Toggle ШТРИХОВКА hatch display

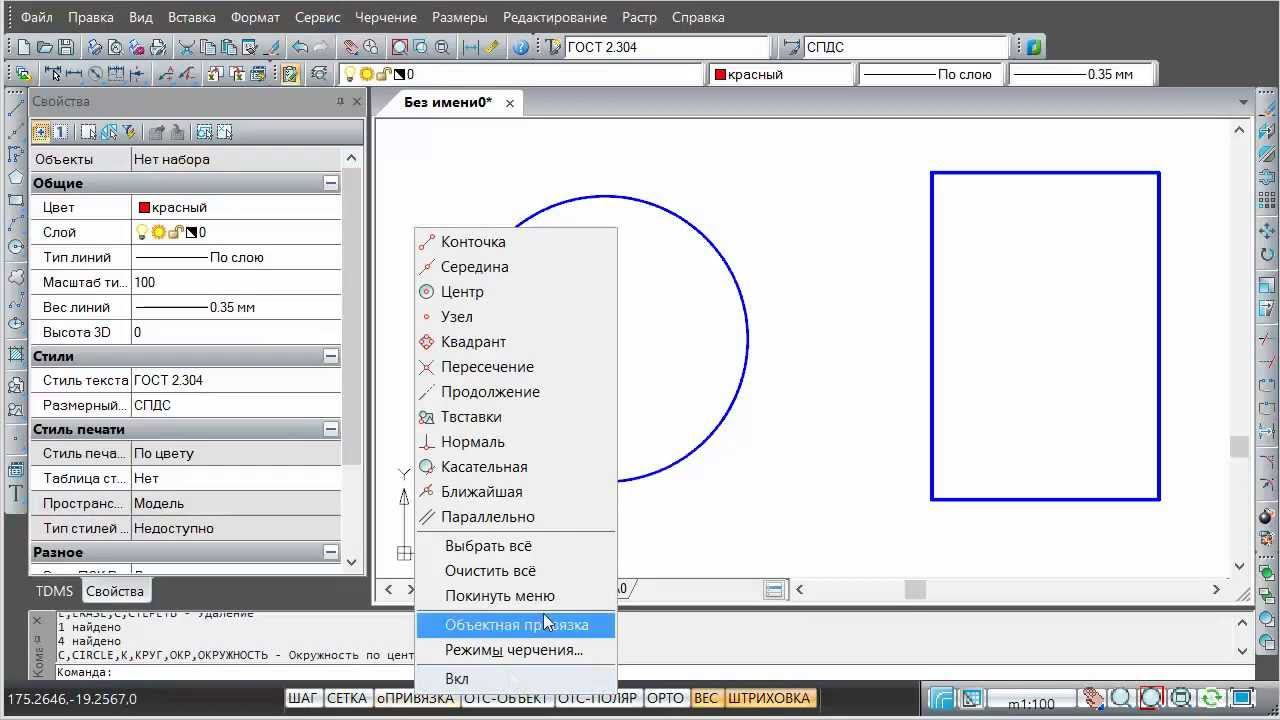point(769,698)
